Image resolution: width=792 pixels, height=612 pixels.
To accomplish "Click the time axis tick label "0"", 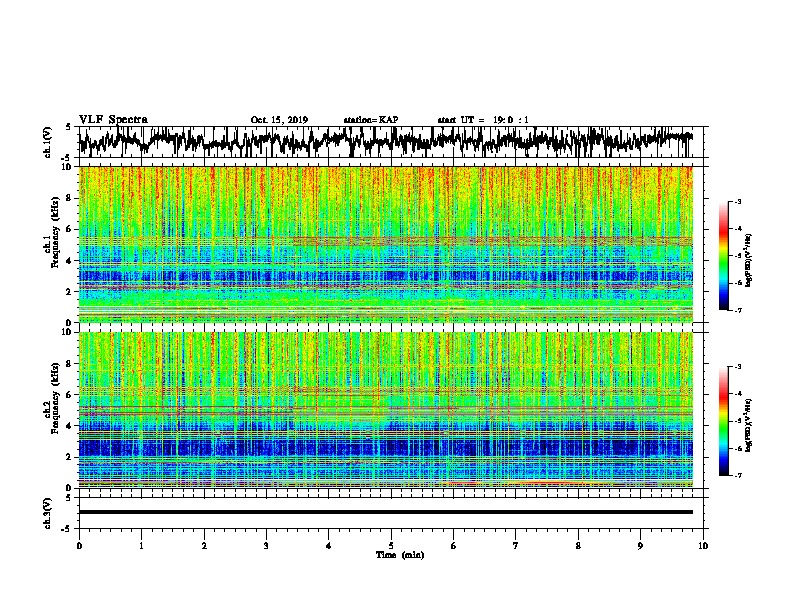I will pos(79,546).
